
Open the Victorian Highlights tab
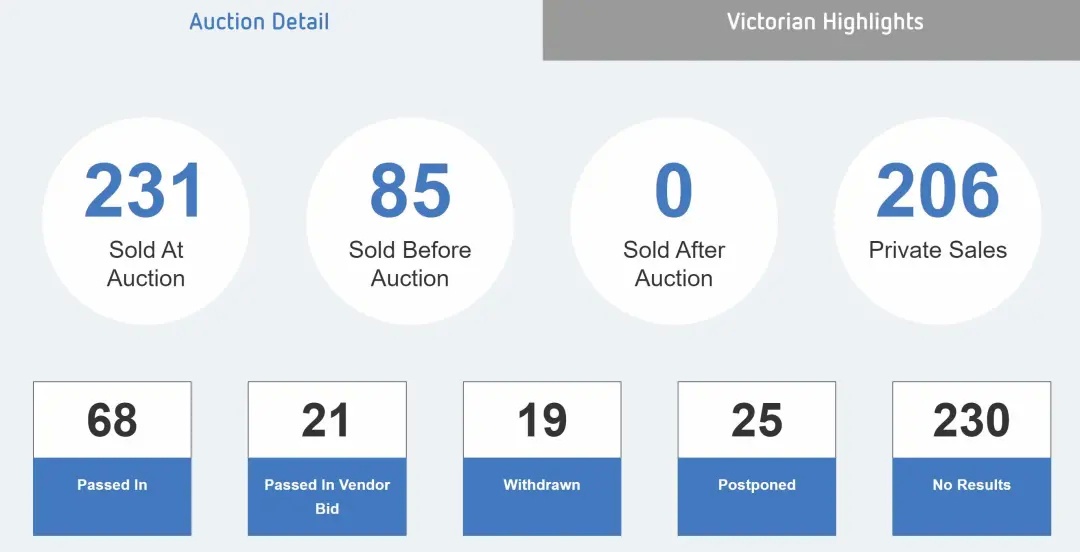click(811, 30)
